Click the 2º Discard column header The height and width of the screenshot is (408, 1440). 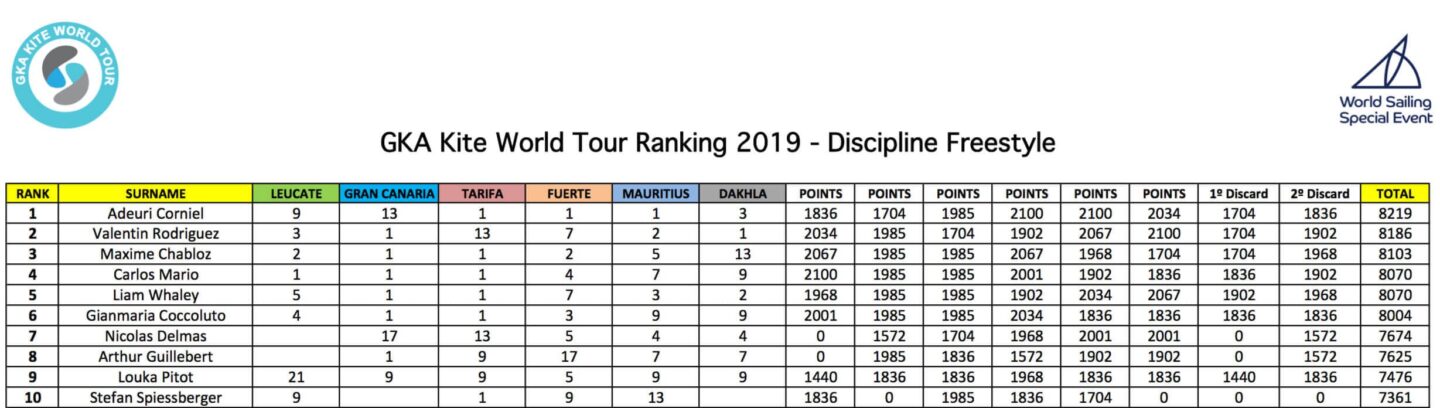coord(1321,194)
